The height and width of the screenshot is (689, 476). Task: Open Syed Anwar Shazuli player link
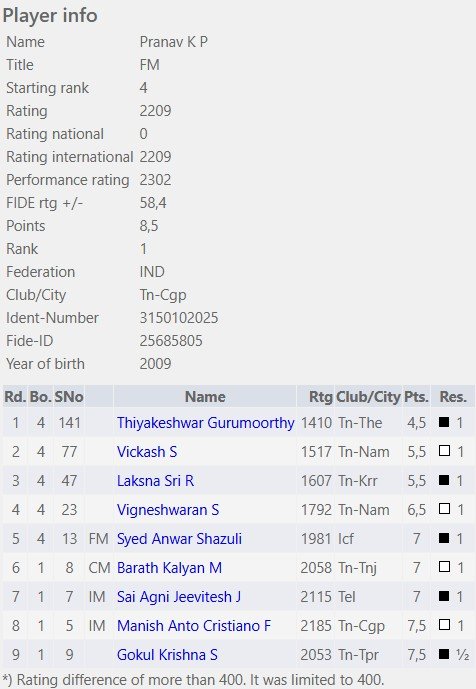[x=179, y=539]
